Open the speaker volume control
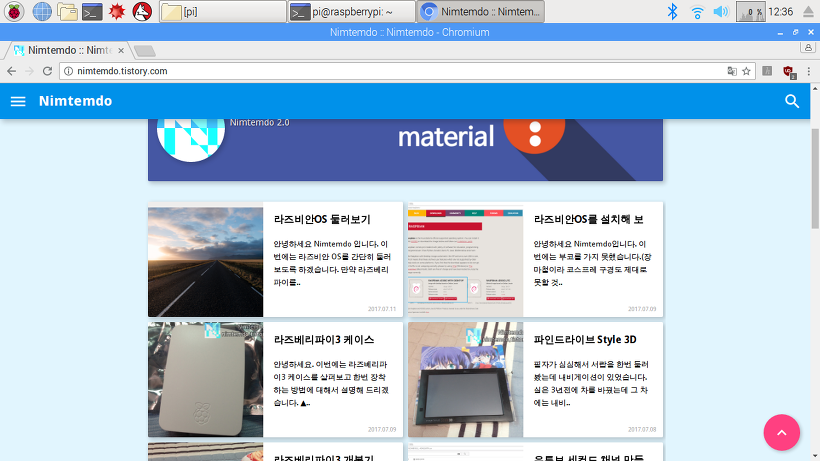The height and width of the screenshot is (461, 820). pyautogui.click(x=721, y=11)
